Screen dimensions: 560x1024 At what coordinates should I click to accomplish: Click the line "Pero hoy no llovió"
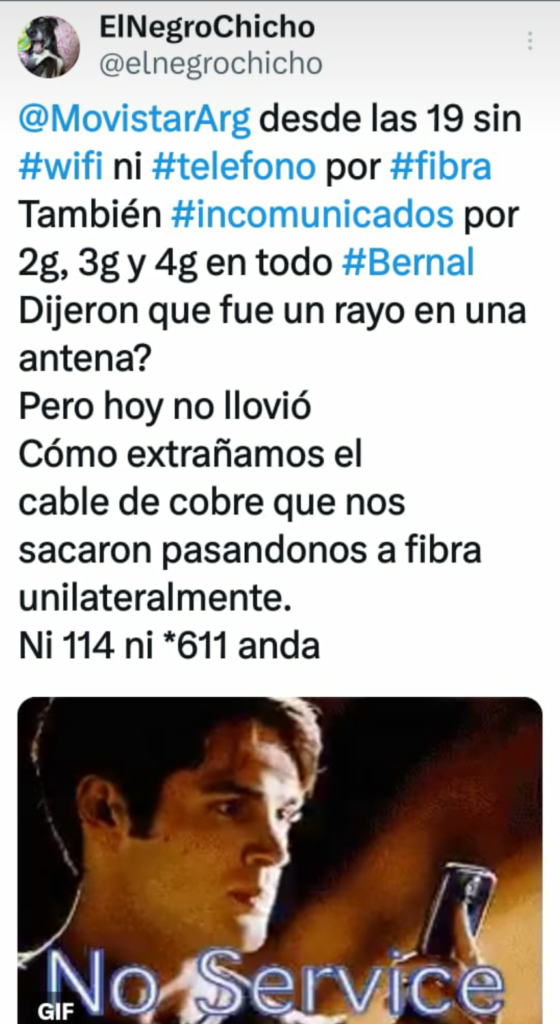164,407
